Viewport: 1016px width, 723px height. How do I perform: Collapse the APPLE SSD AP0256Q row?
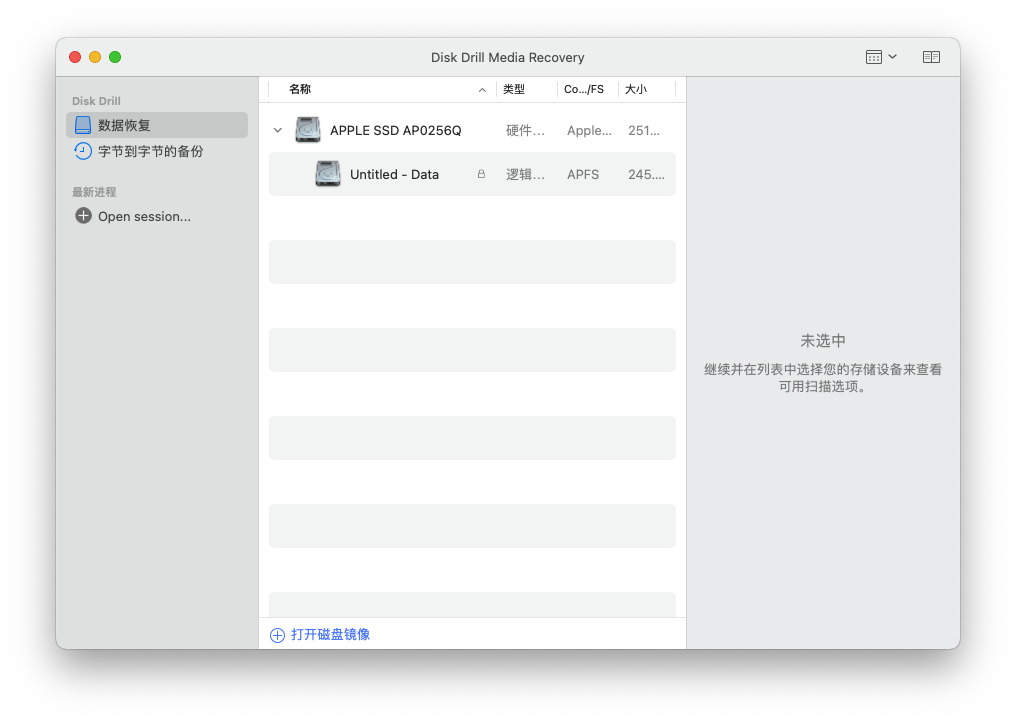point(278,130)
